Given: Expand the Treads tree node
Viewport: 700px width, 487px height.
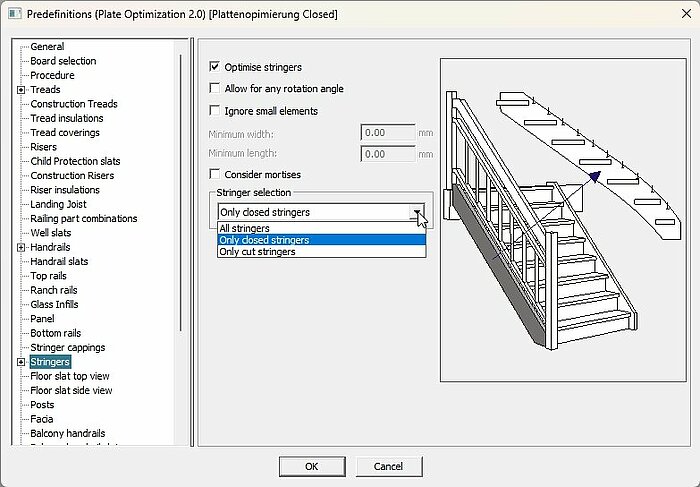Looking at the screenshot, I should point(21,90).
